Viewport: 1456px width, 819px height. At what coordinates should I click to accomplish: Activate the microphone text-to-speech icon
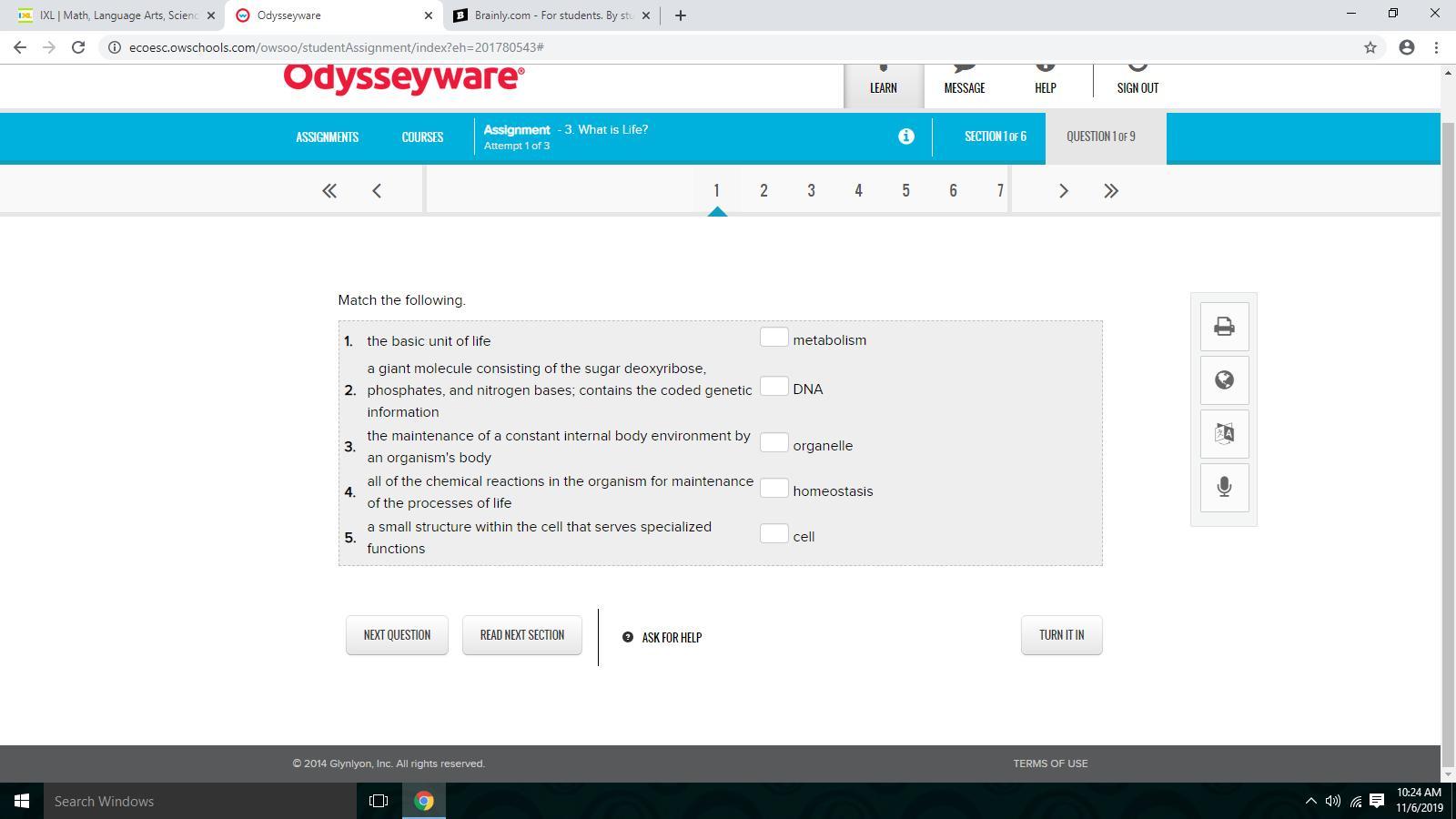(x=1224, y=487)
